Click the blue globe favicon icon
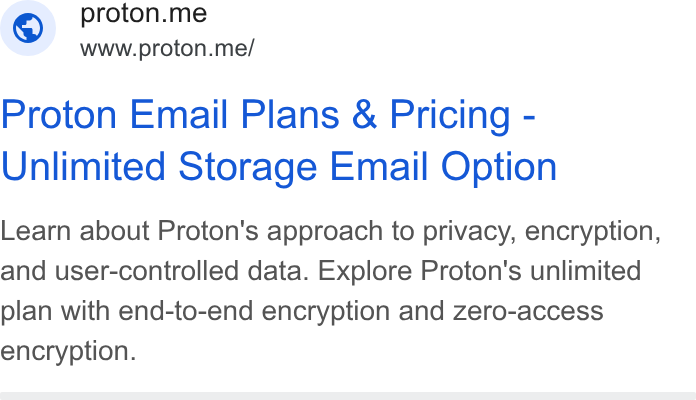The image size is (696, 400). [28, 28]
